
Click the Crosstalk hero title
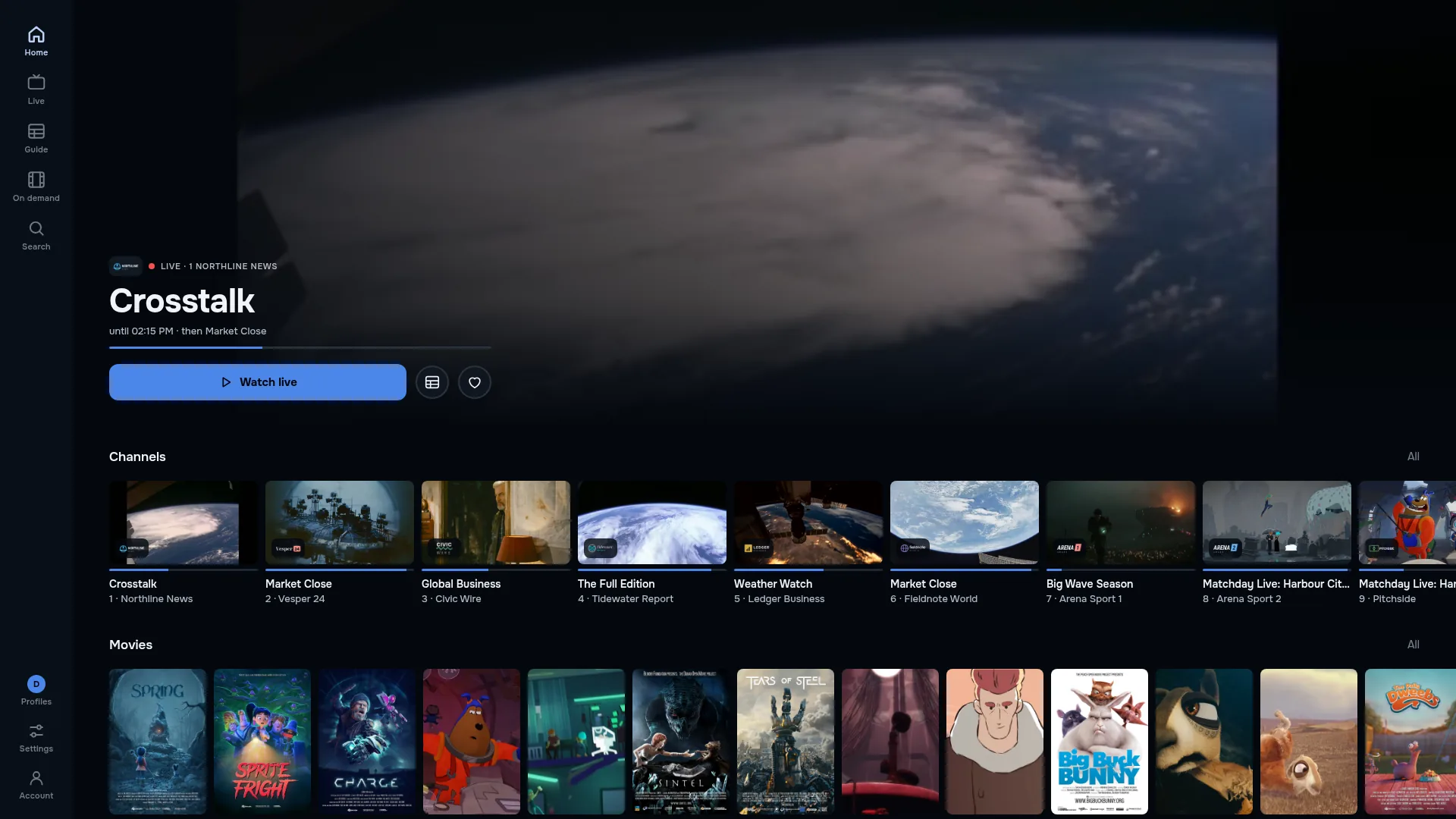click(x=182, y=301)
